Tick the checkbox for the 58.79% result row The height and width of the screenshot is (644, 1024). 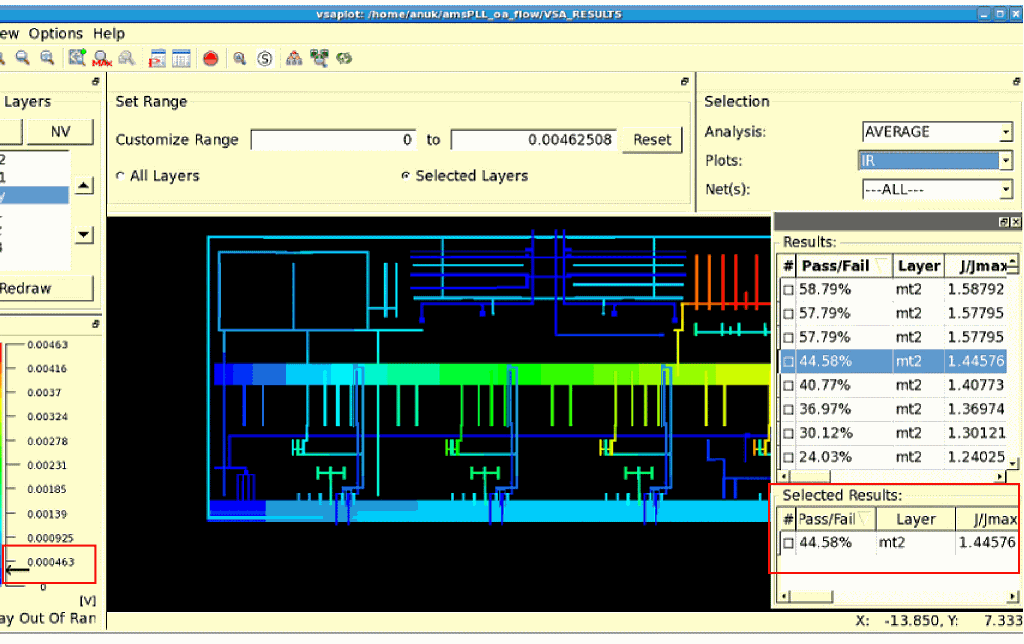click(x=788, y=290)
